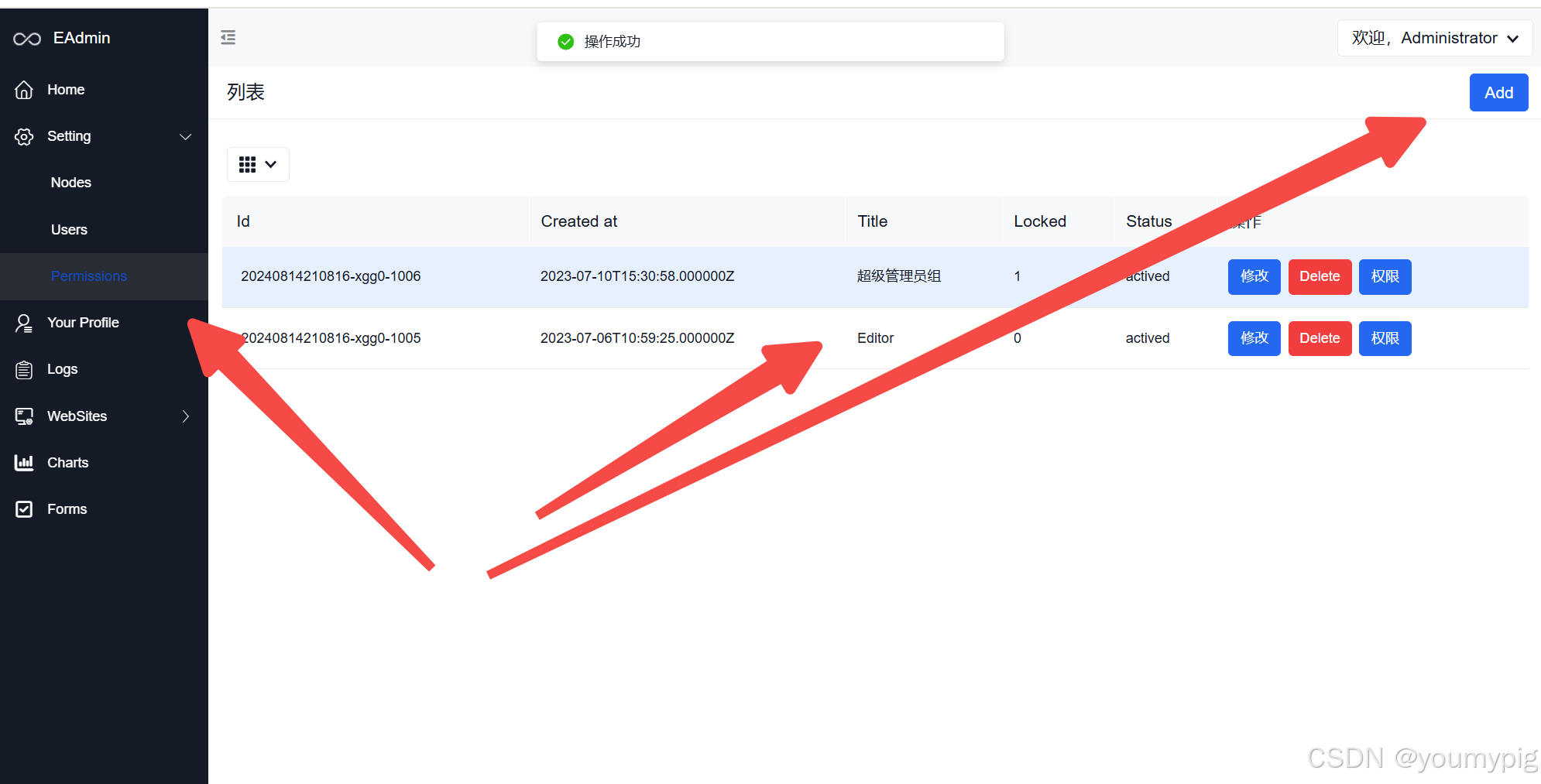1541x784 pixels.
Task: Open the Logs page
Action: click(104, 369)
